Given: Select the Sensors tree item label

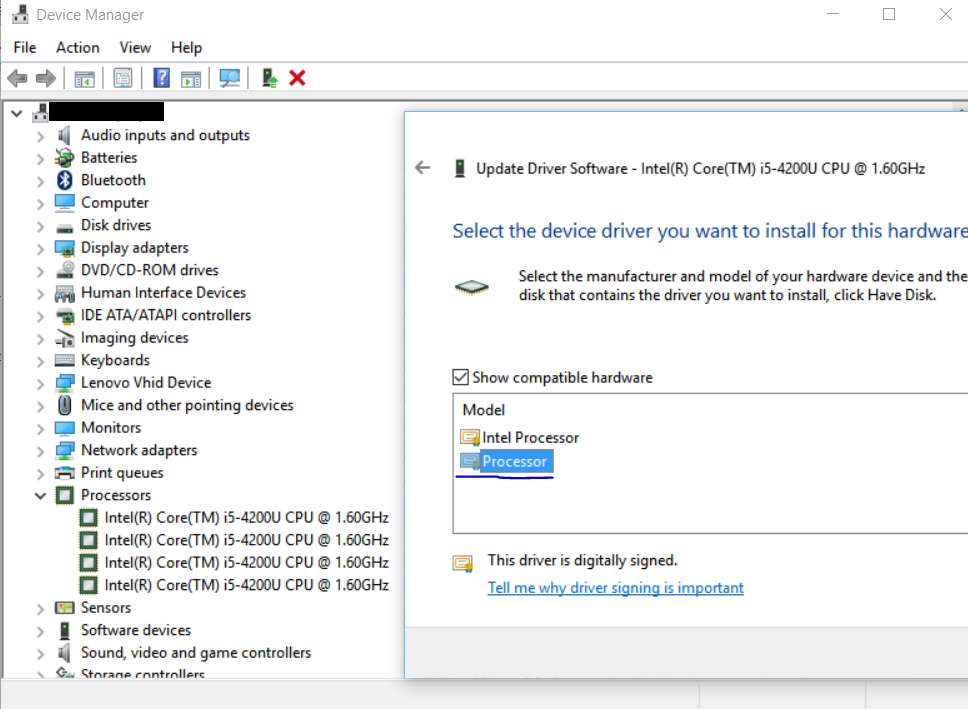Looking at the screenshot, I should (106, 608).
